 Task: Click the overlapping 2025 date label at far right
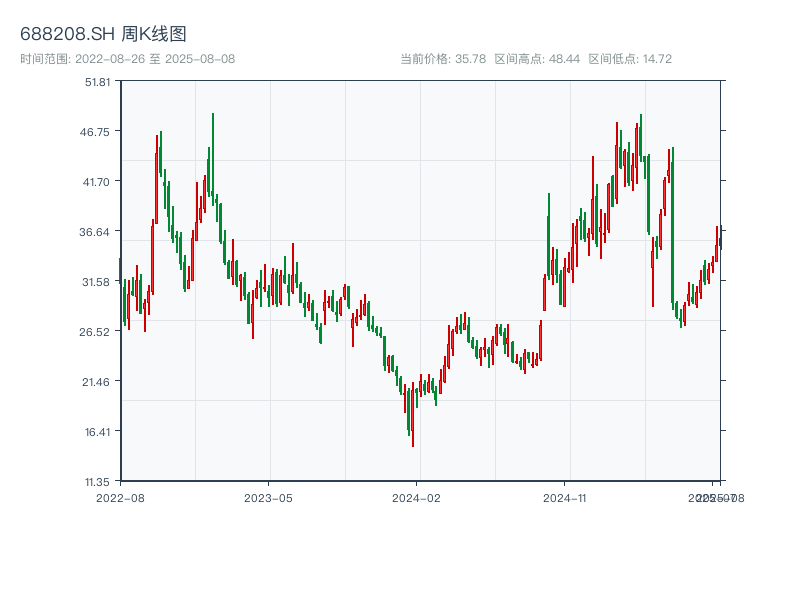click(x=715, y=497)
